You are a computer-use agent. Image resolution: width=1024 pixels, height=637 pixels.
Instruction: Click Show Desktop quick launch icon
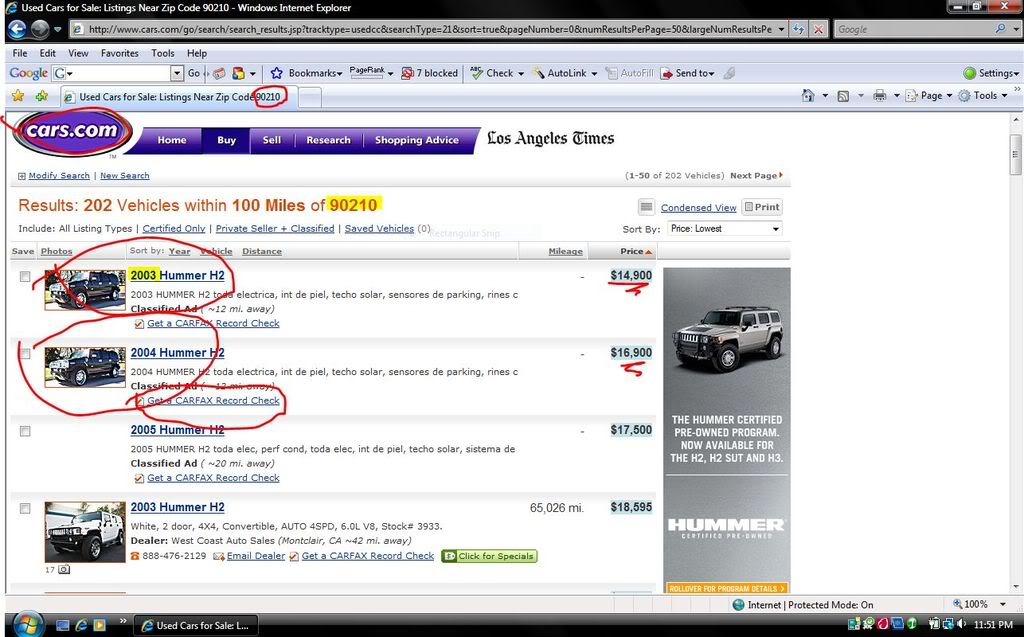pyautogui.click(x=63, y=625)
